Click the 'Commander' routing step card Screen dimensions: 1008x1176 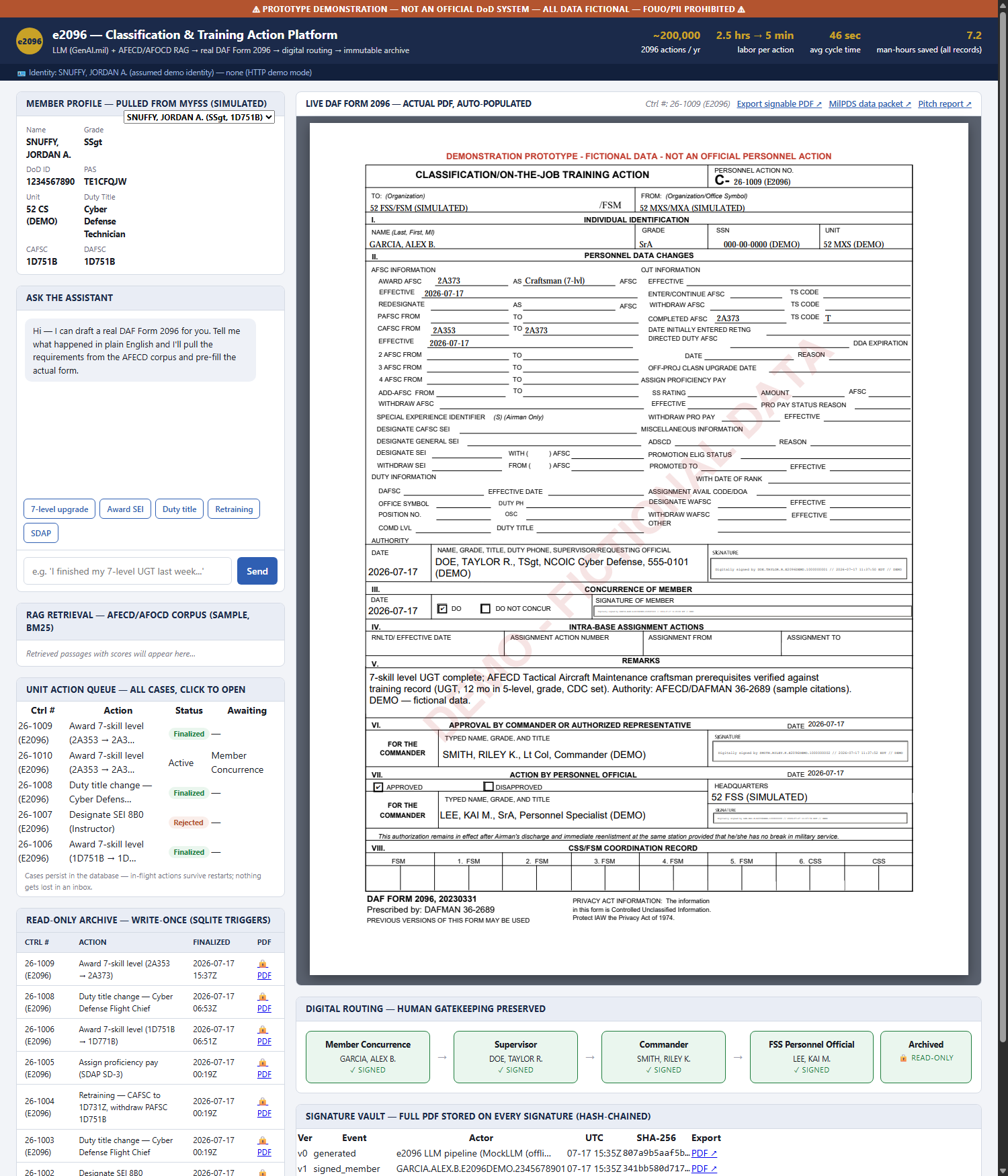(x=663, y=1057)
